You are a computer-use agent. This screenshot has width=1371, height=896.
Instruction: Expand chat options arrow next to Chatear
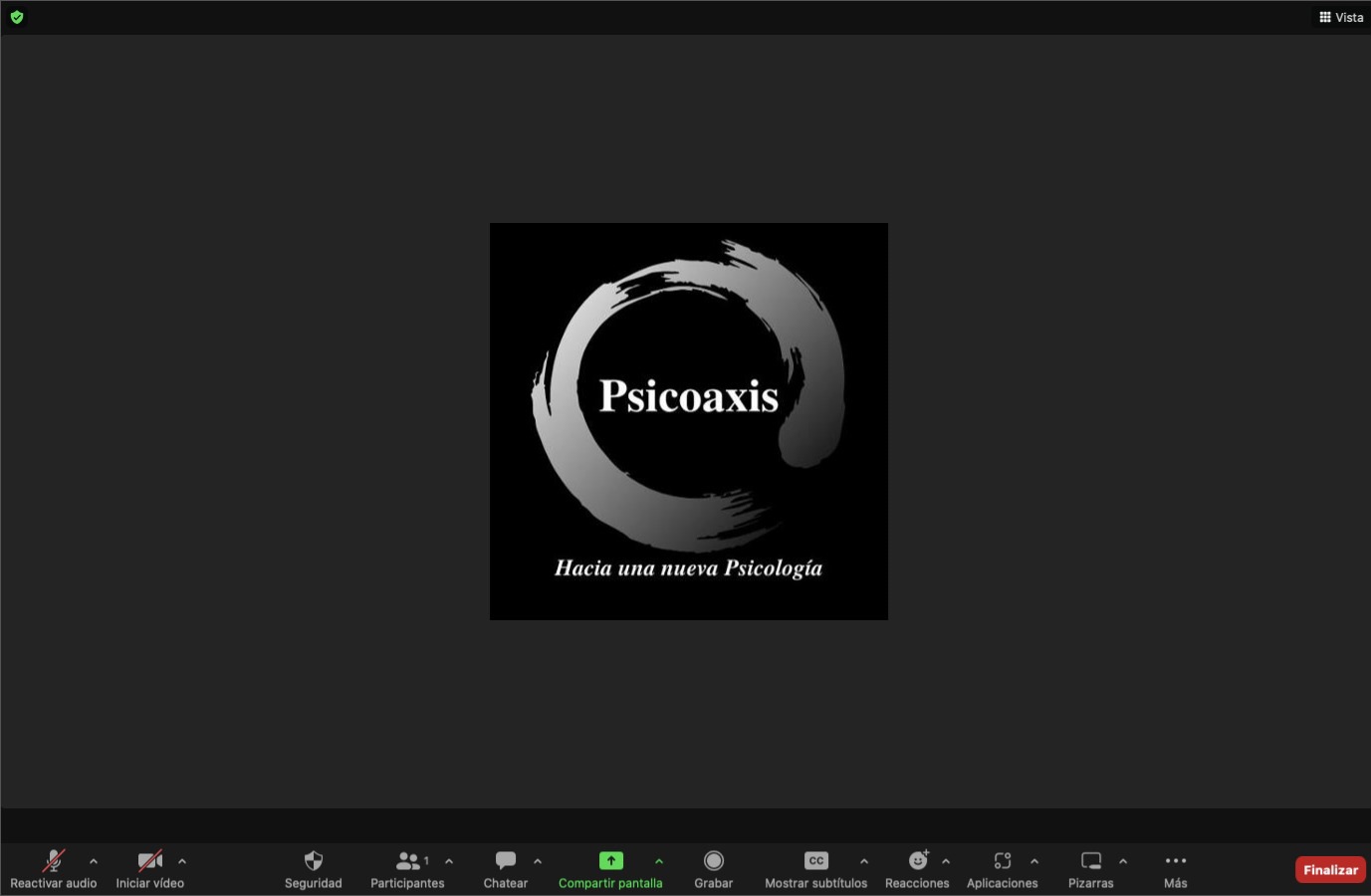coord(538,861)
